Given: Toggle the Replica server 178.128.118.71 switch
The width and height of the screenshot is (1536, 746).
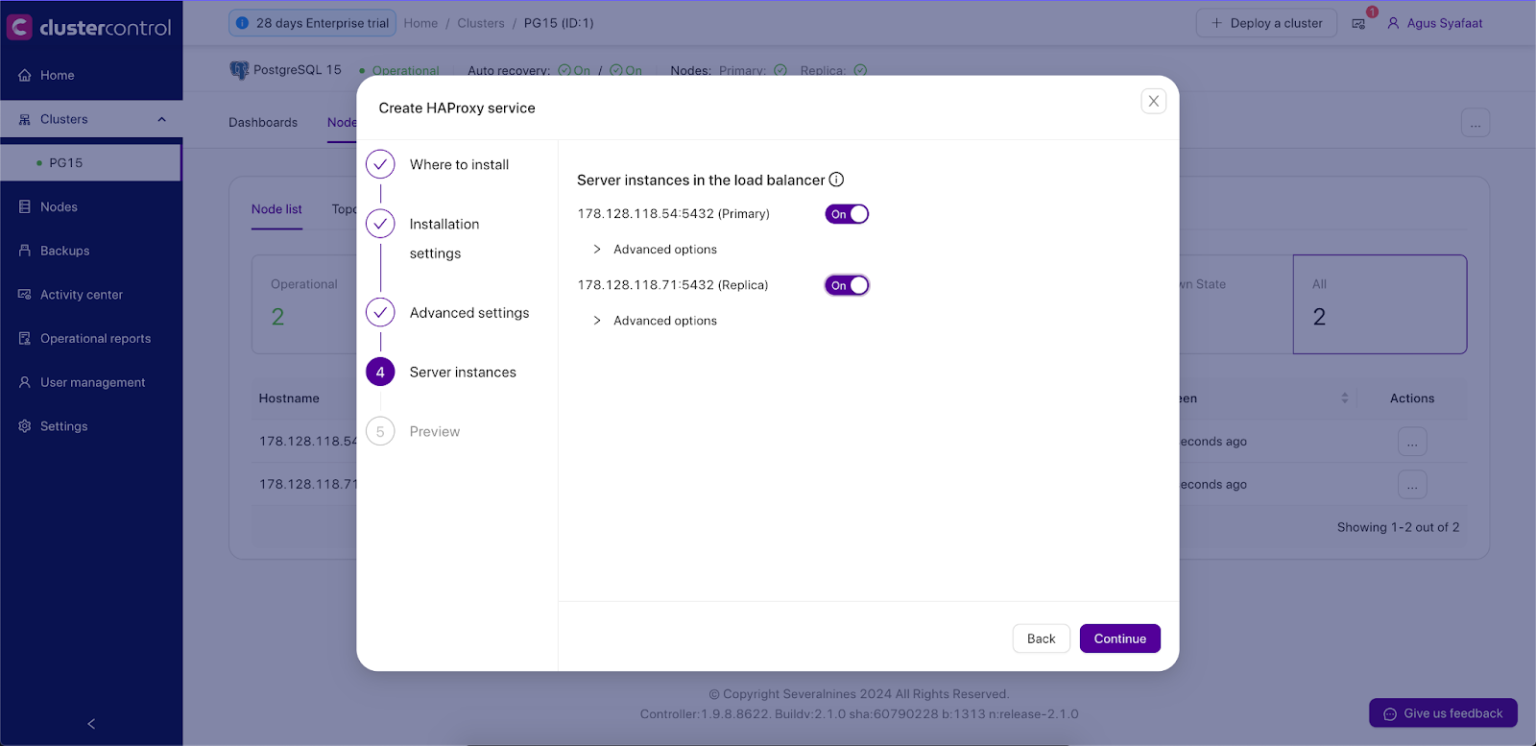Looking at the screenshot, I should pos(847,286).
